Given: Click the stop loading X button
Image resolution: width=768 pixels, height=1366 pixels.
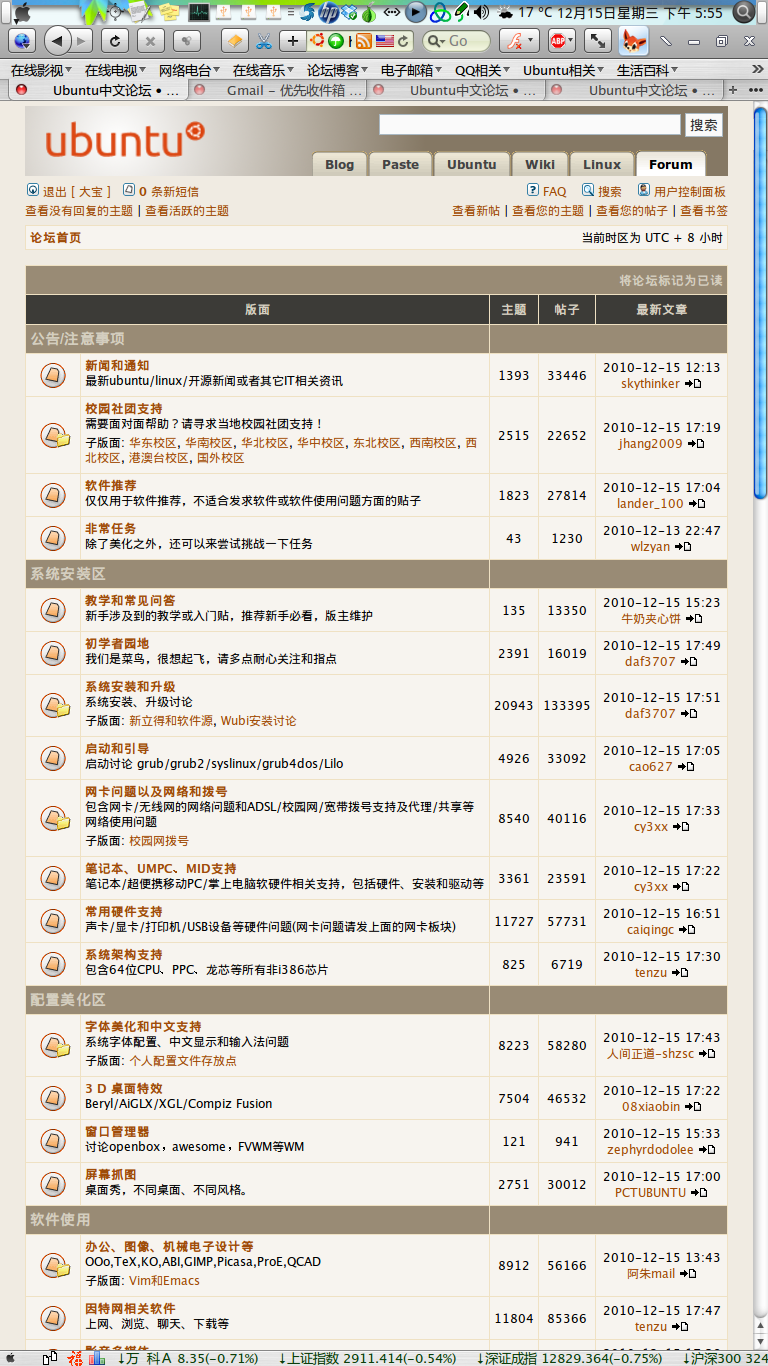Looking at the screenshot, I should 150,41.
